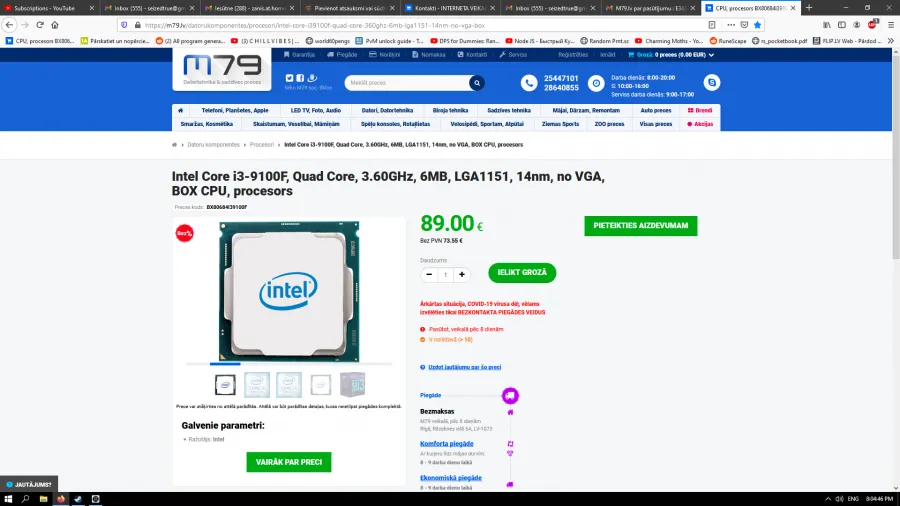Screen dimensions: 900x506
Task: Select the last product thumbnail image
Action: pos(352,385)
